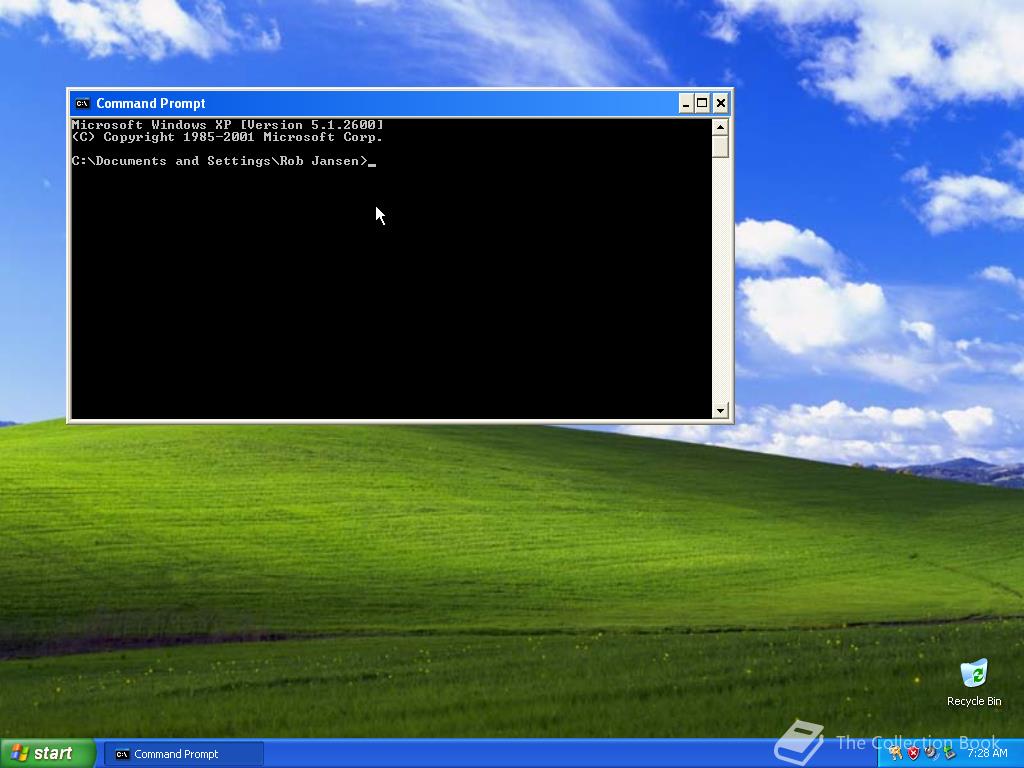Open the Recycle Bin desktop icon

[974, 682]
